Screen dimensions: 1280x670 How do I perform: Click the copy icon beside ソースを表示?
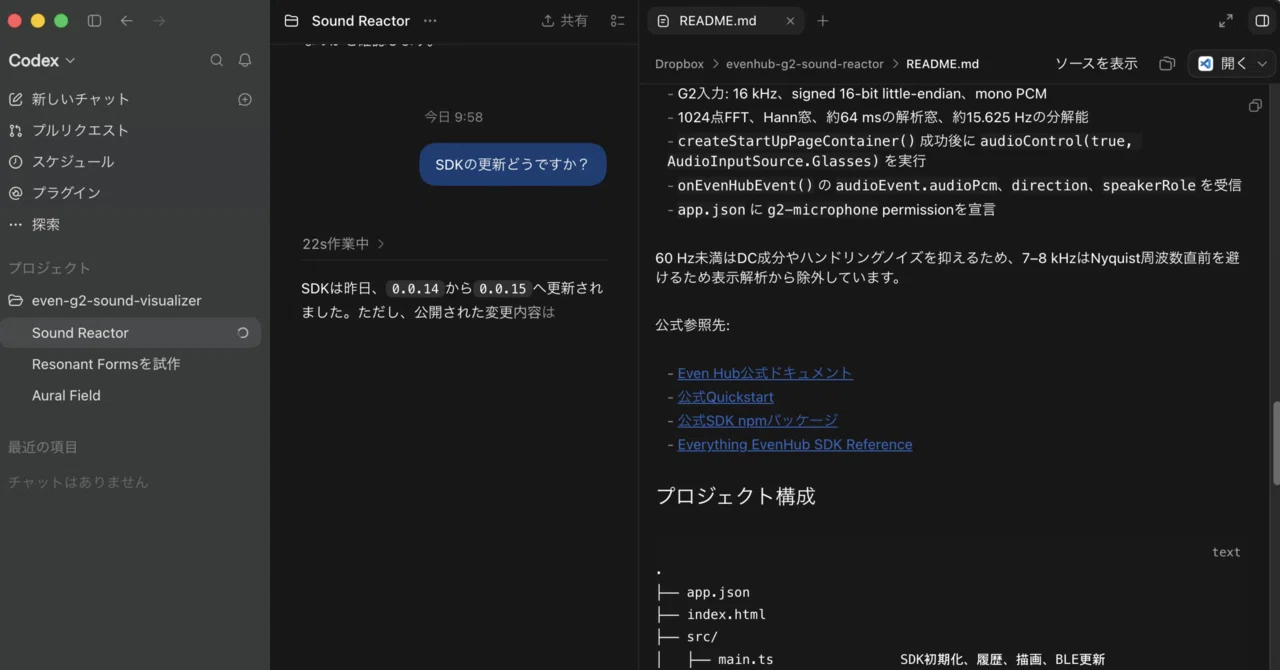pos(1166,63)
